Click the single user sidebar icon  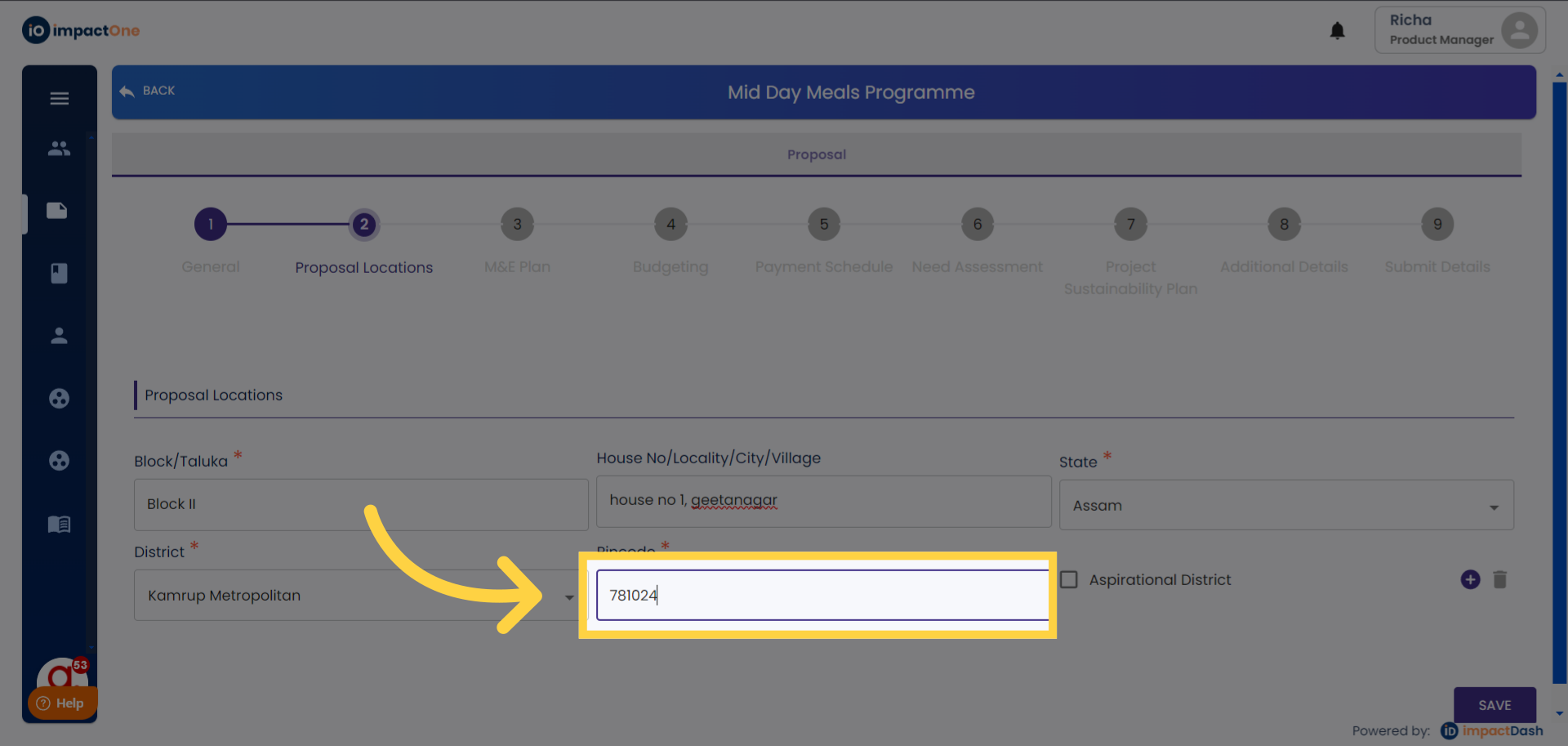(x=59, y=336)
